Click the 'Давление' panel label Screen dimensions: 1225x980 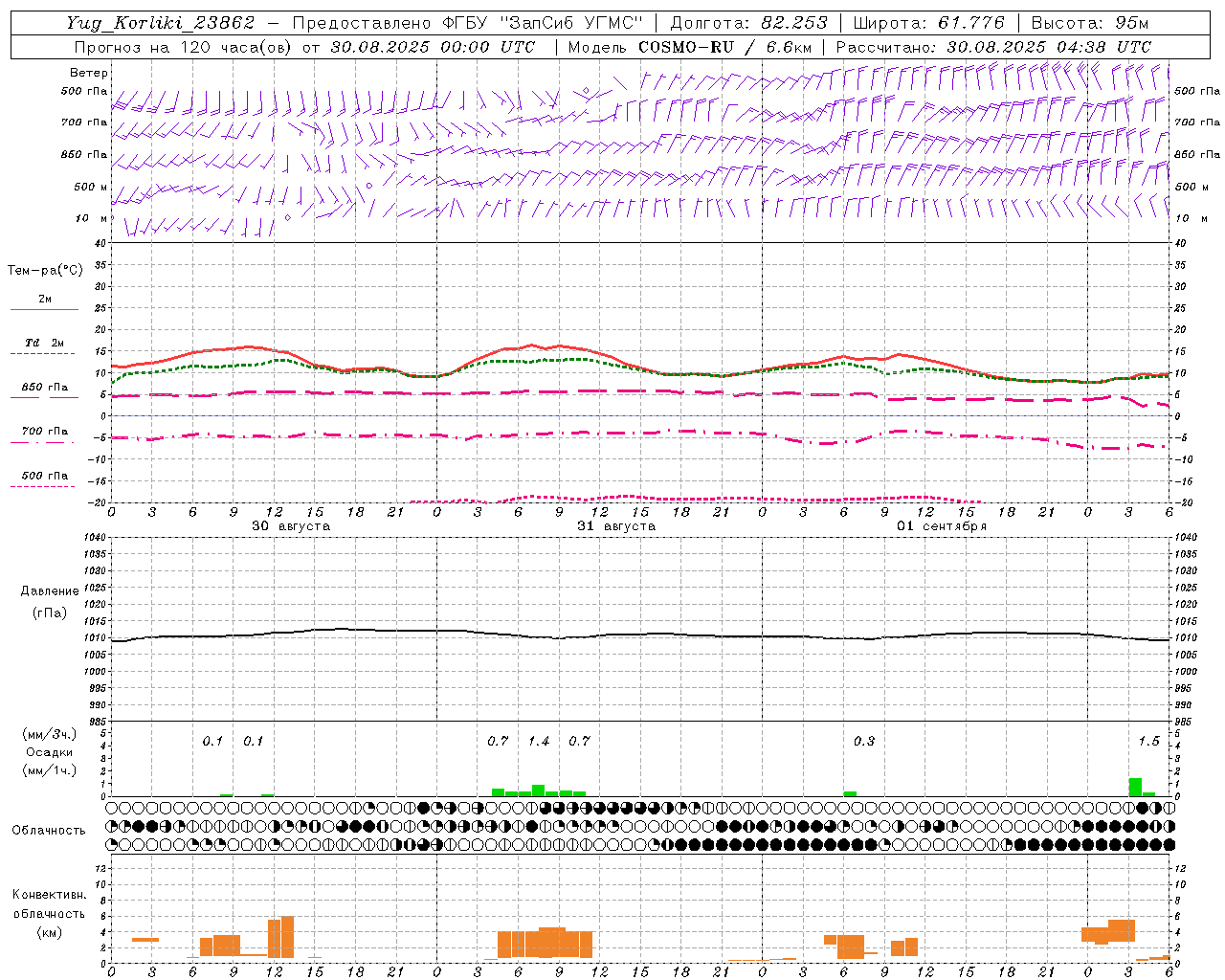(x=50, y=591)
